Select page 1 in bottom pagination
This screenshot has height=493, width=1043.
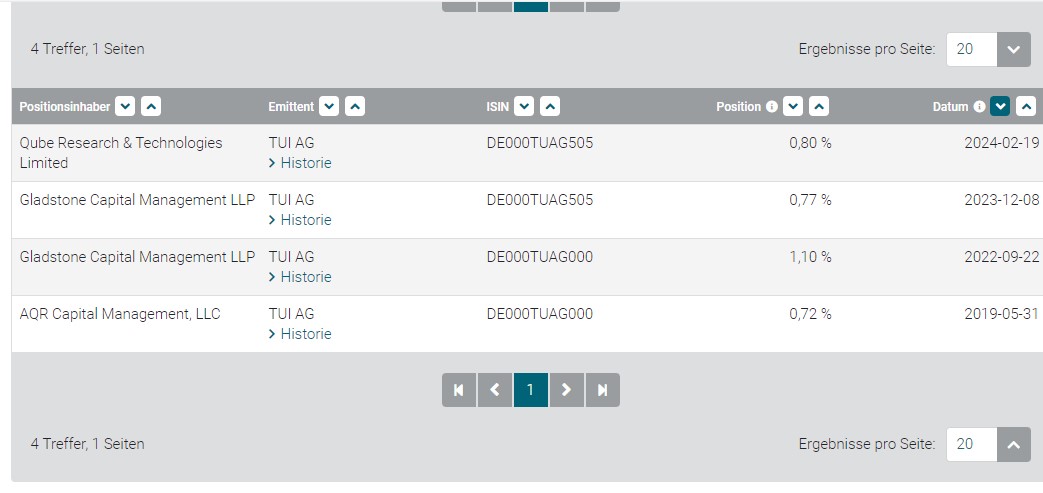tap(531, 390)
